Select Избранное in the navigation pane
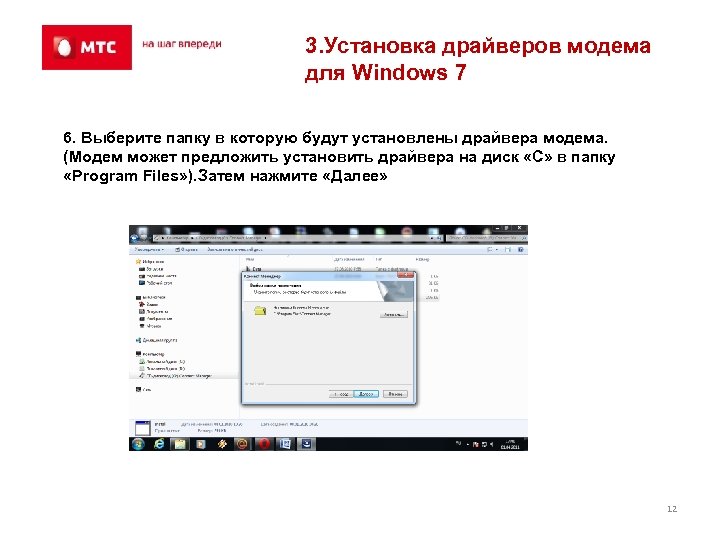Image resolution: width=720 pixels, height=540 pixels. click(150, 261)
